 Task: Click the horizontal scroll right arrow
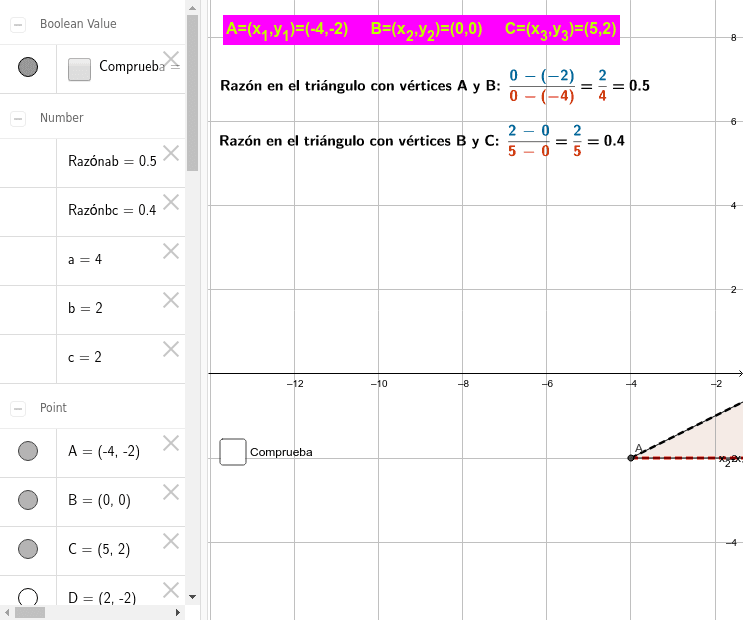[x=178, y=612]
